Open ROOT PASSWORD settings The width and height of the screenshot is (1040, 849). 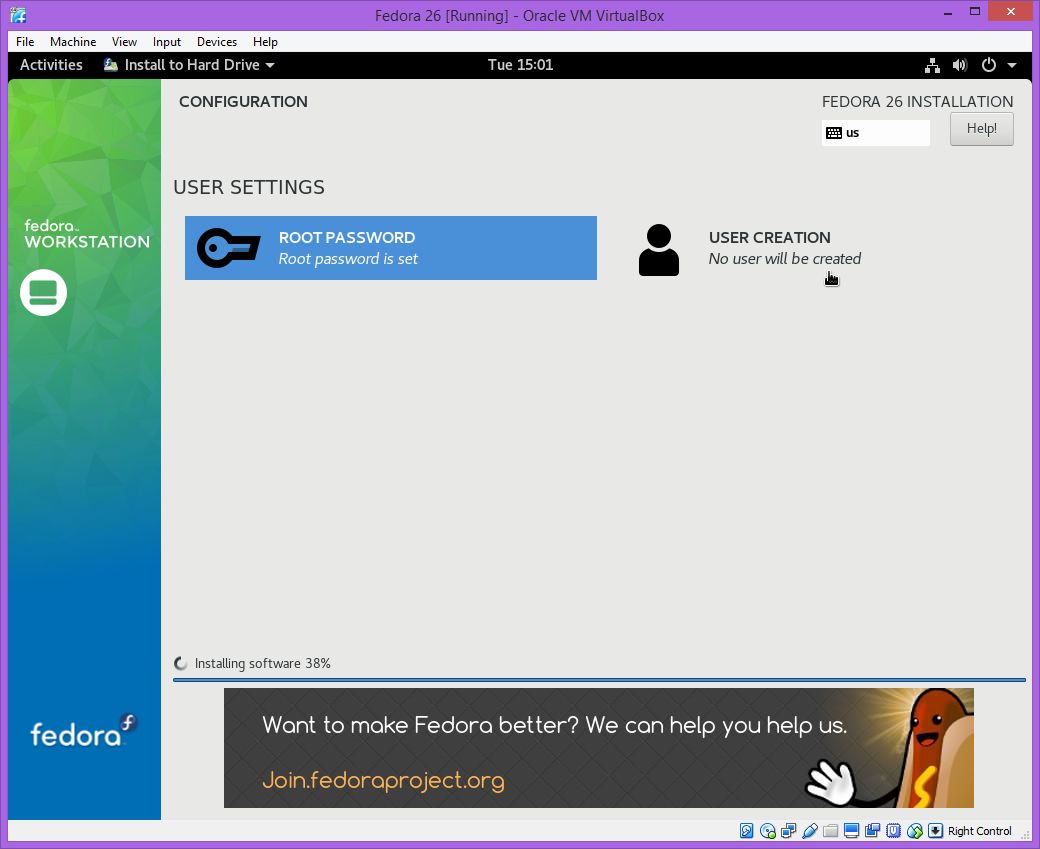coord(391,248)
